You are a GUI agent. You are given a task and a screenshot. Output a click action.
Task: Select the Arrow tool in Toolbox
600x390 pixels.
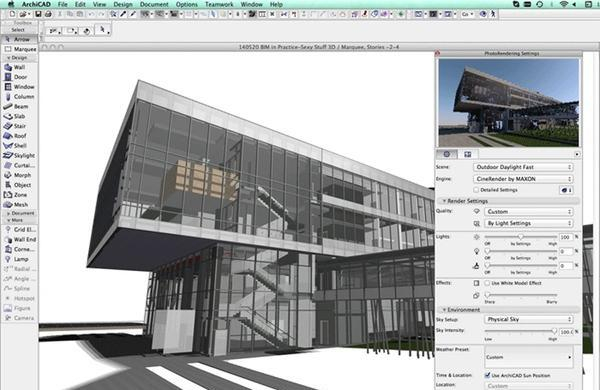[x=19, y=39]
